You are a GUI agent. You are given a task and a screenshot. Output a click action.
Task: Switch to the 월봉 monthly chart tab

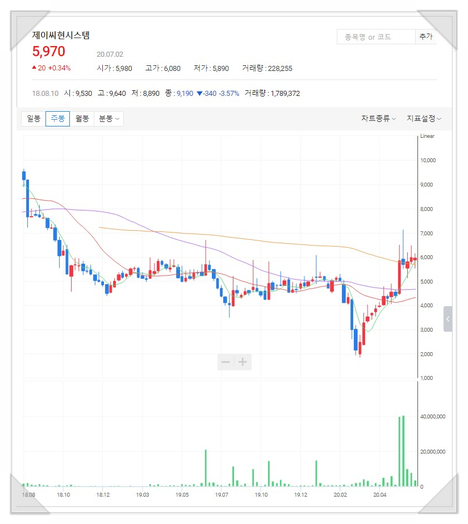tap(82, 119)
